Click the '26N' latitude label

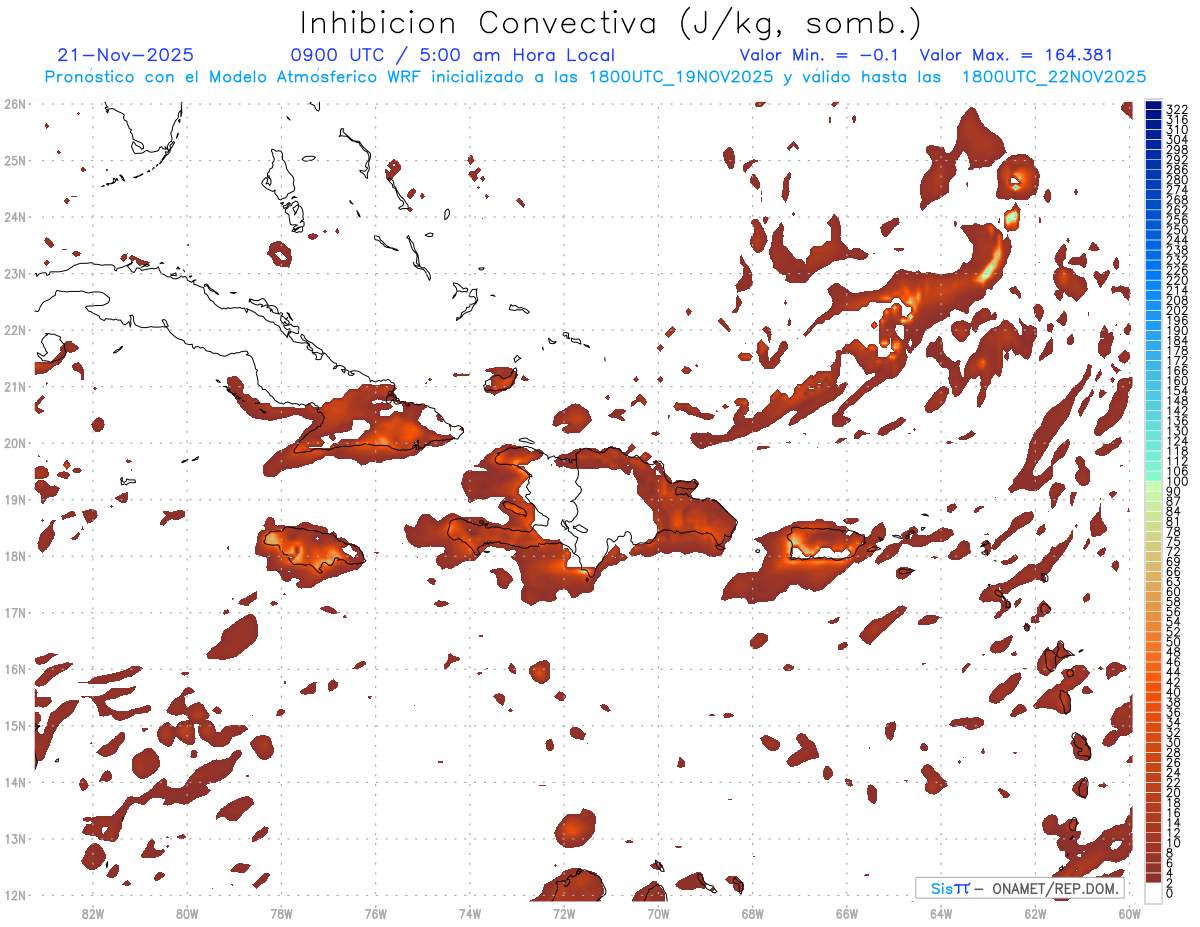(x=15, y=104)
